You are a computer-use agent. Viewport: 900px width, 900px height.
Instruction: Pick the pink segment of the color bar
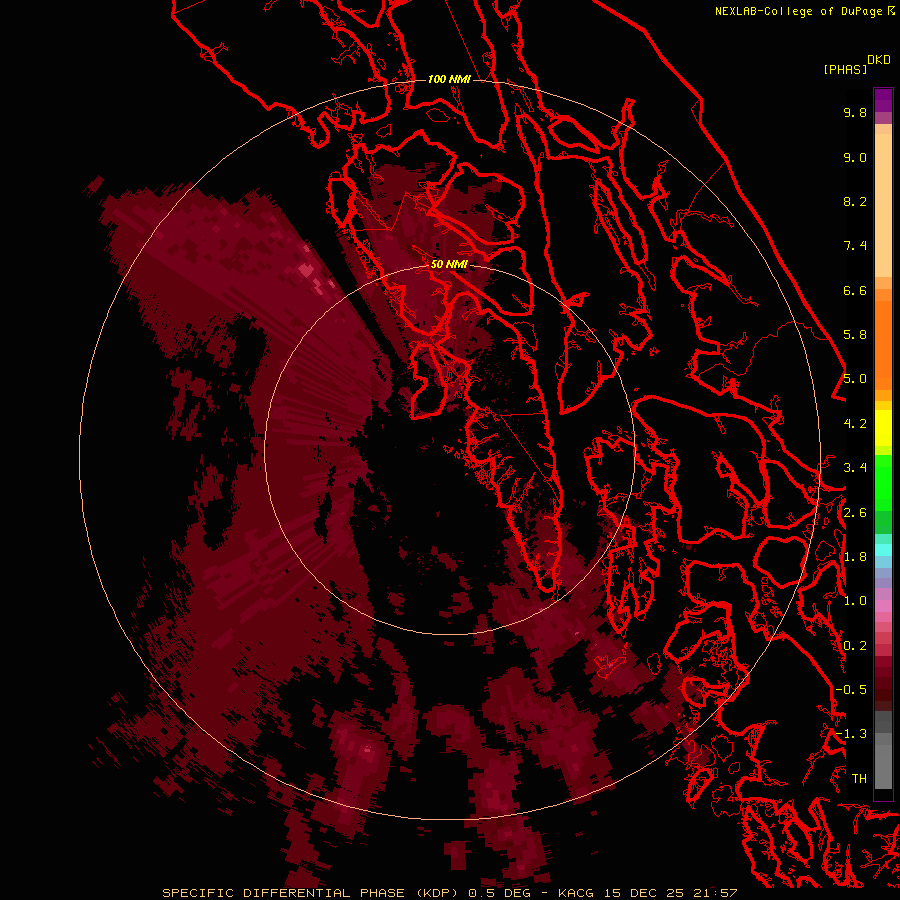(883, 606)
